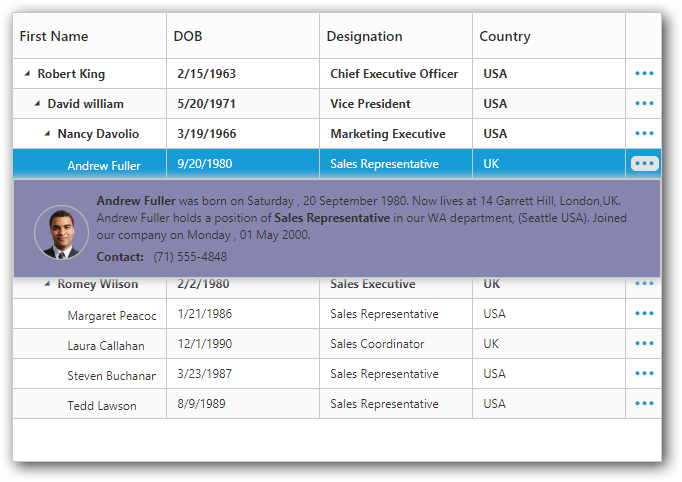Open the ellipsis menu in Tedd Lawson's row

(644, 403)
